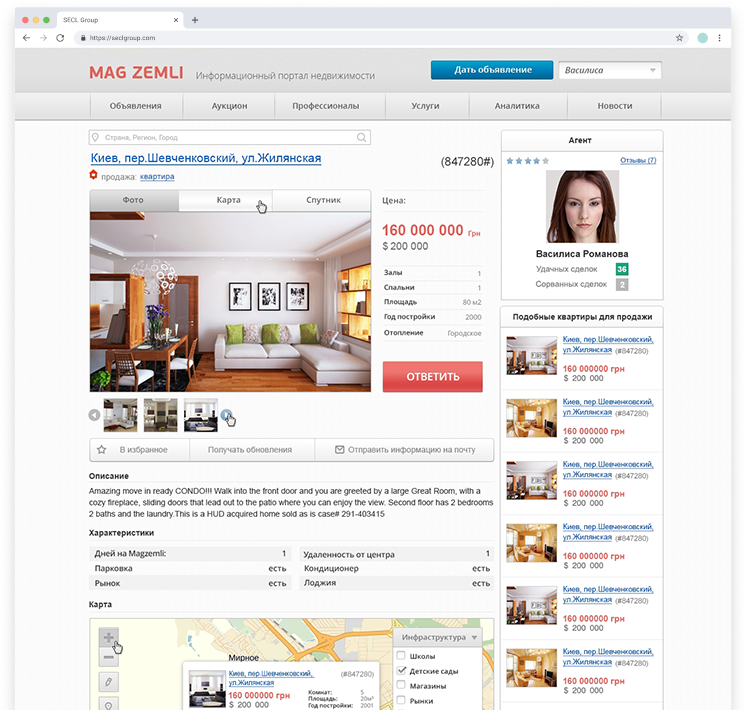Uncheck the Детские сады checkbox
The width and height of the screenshot is (746, 710).
(401, 671)
